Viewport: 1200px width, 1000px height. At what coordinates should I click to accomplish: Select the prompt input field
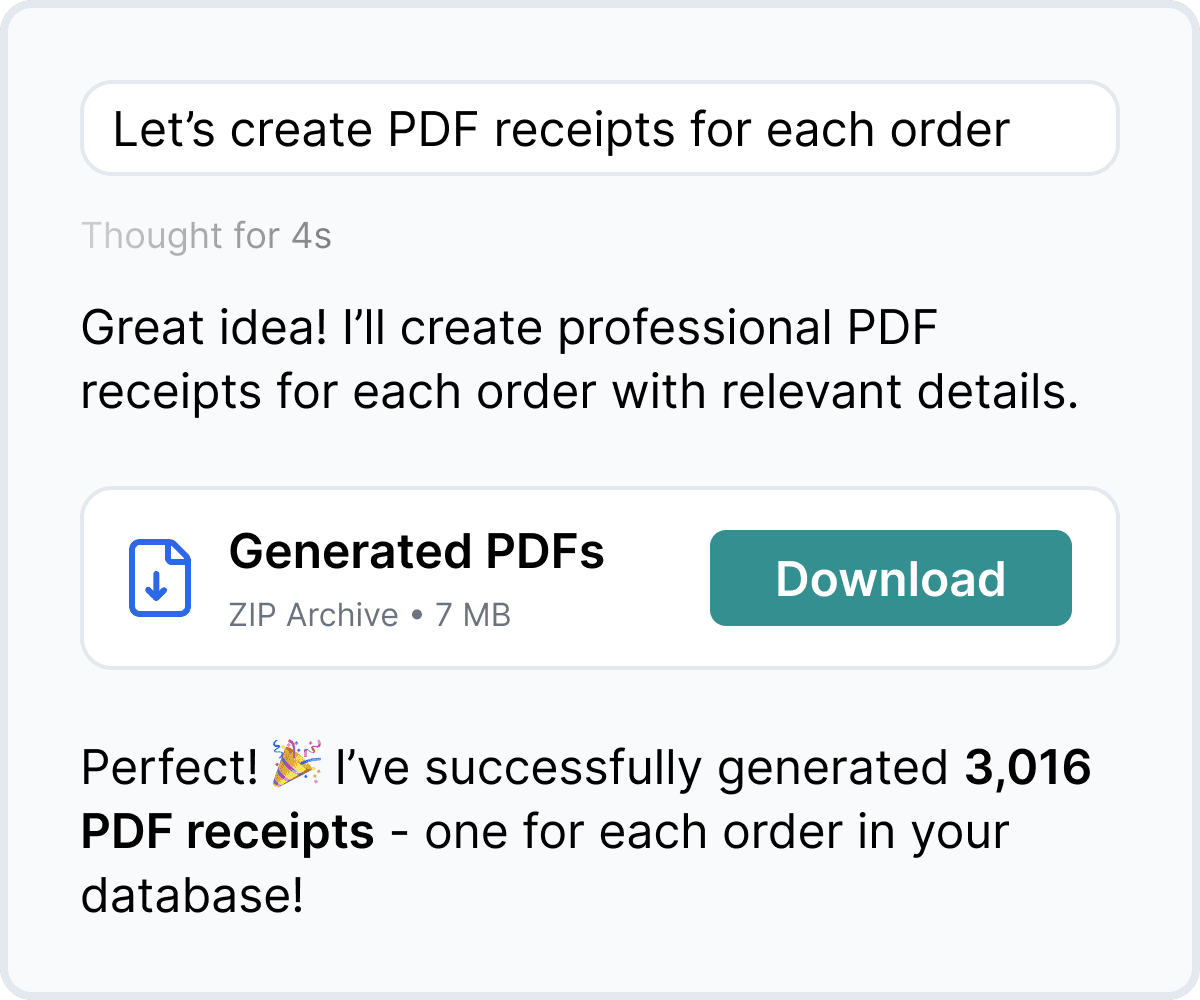(x=600, y=128)
